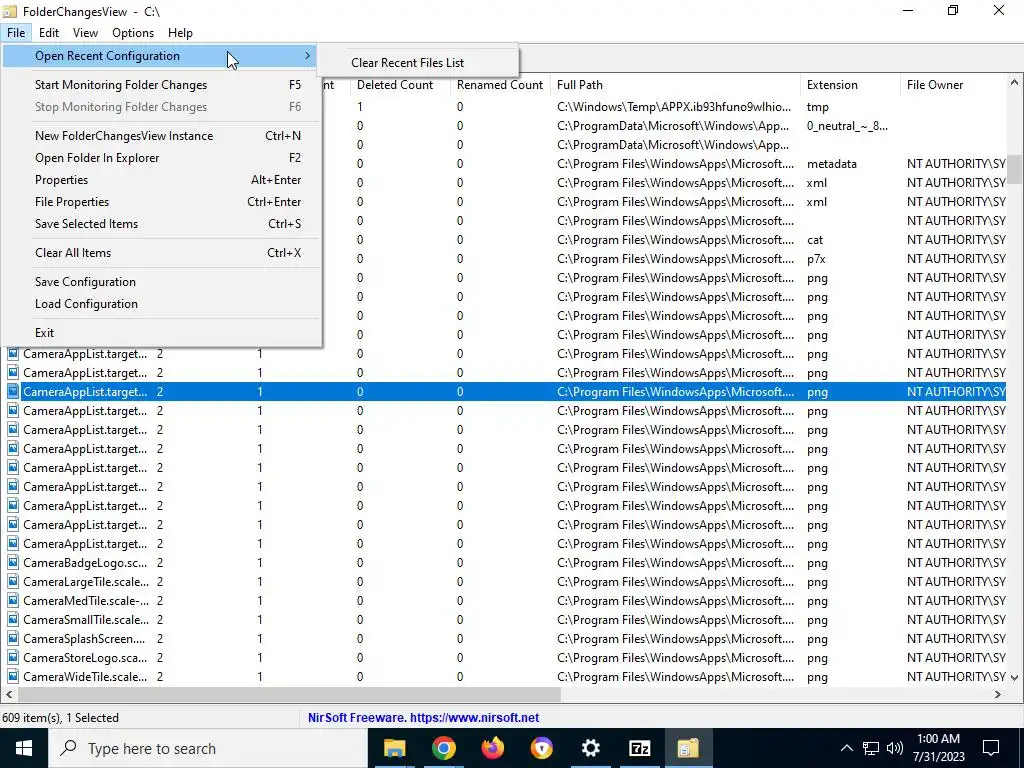Open the View menu
The height and width of the screenshot is (768, 1024).
coord(85,33)
